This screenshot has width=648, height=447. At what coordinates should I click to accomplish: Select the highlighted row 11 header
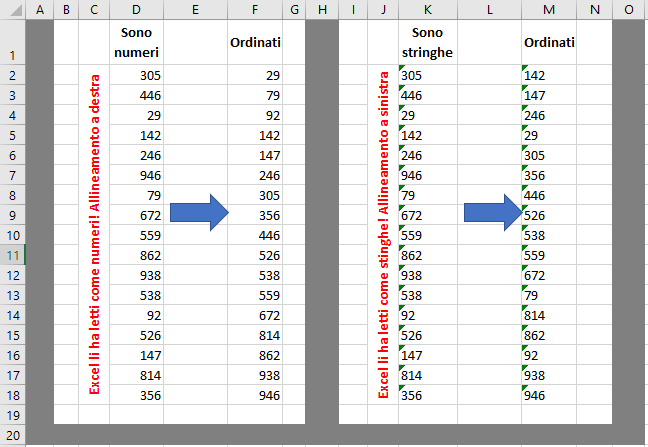pyautogui.click(x=12, y=255)
